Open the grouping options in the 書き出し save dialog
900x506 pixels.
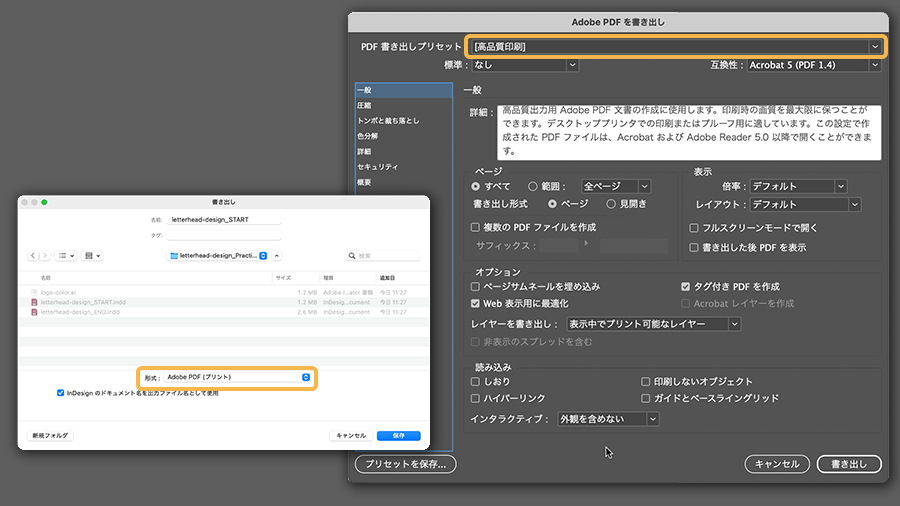coord(92,255)
